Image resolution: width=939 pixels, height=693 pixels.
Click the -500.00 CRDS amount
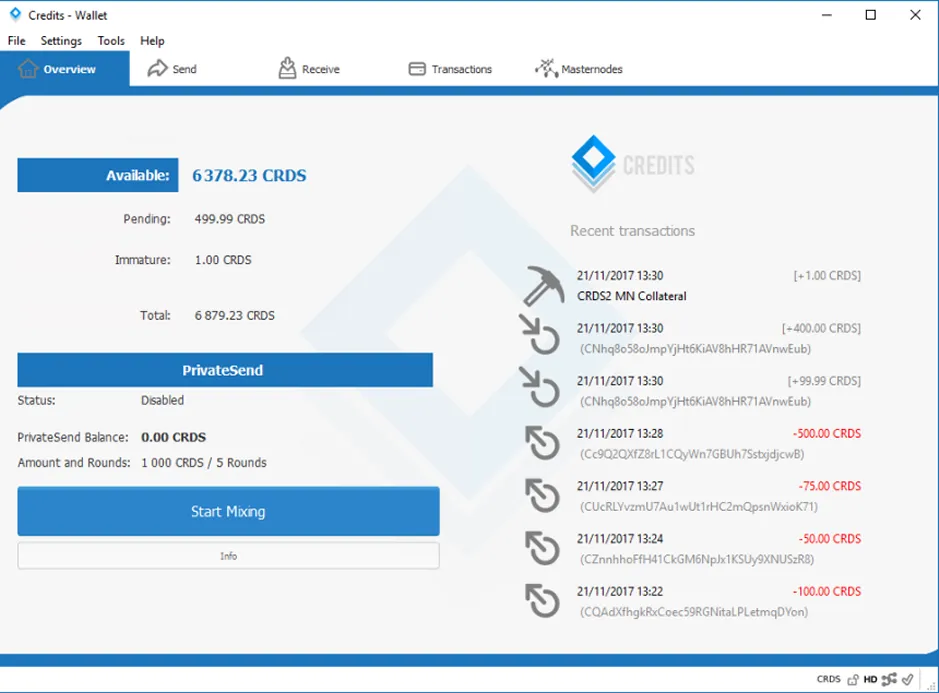click(827, 434)
